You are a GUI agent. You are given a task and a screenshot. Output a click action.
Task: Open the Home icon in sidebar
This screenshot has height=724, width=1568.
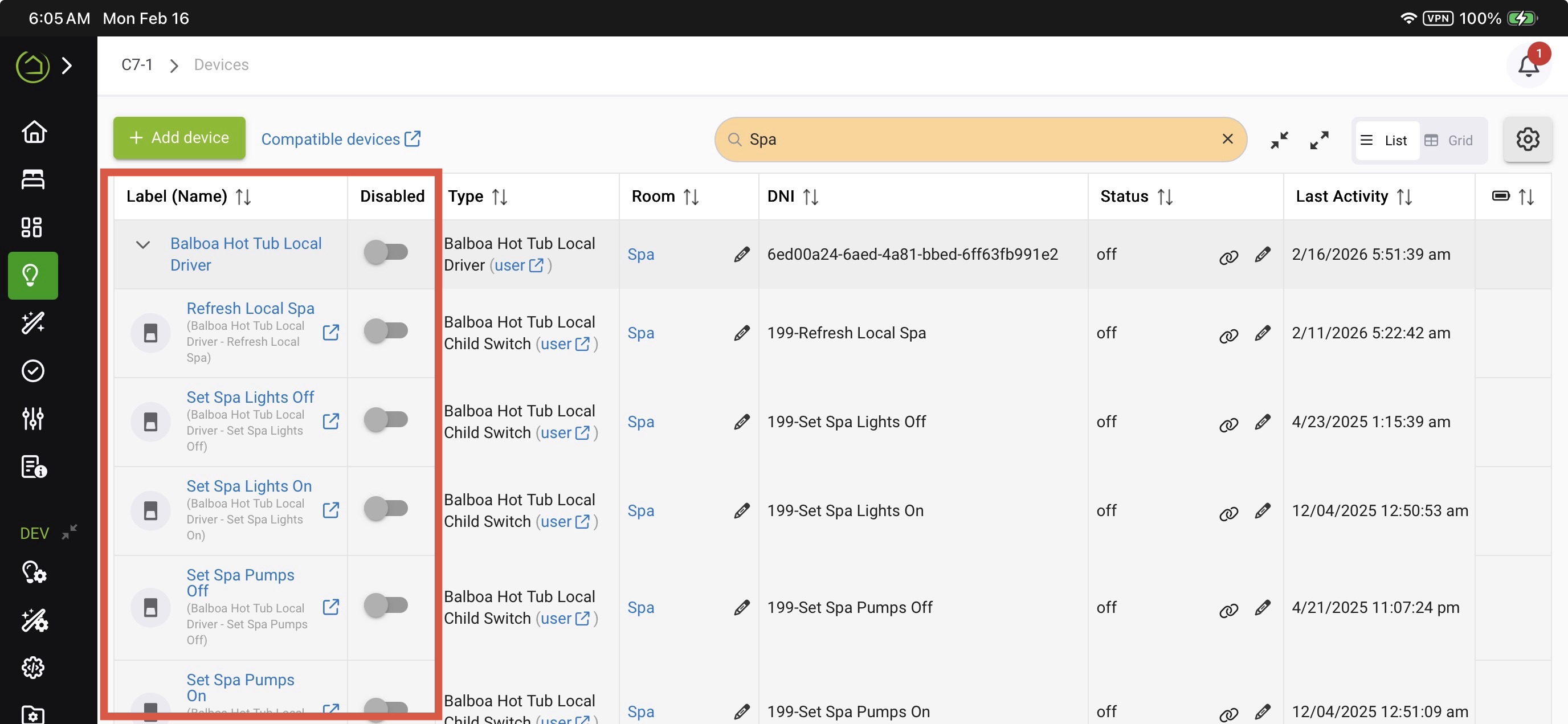tap(34, 132)
